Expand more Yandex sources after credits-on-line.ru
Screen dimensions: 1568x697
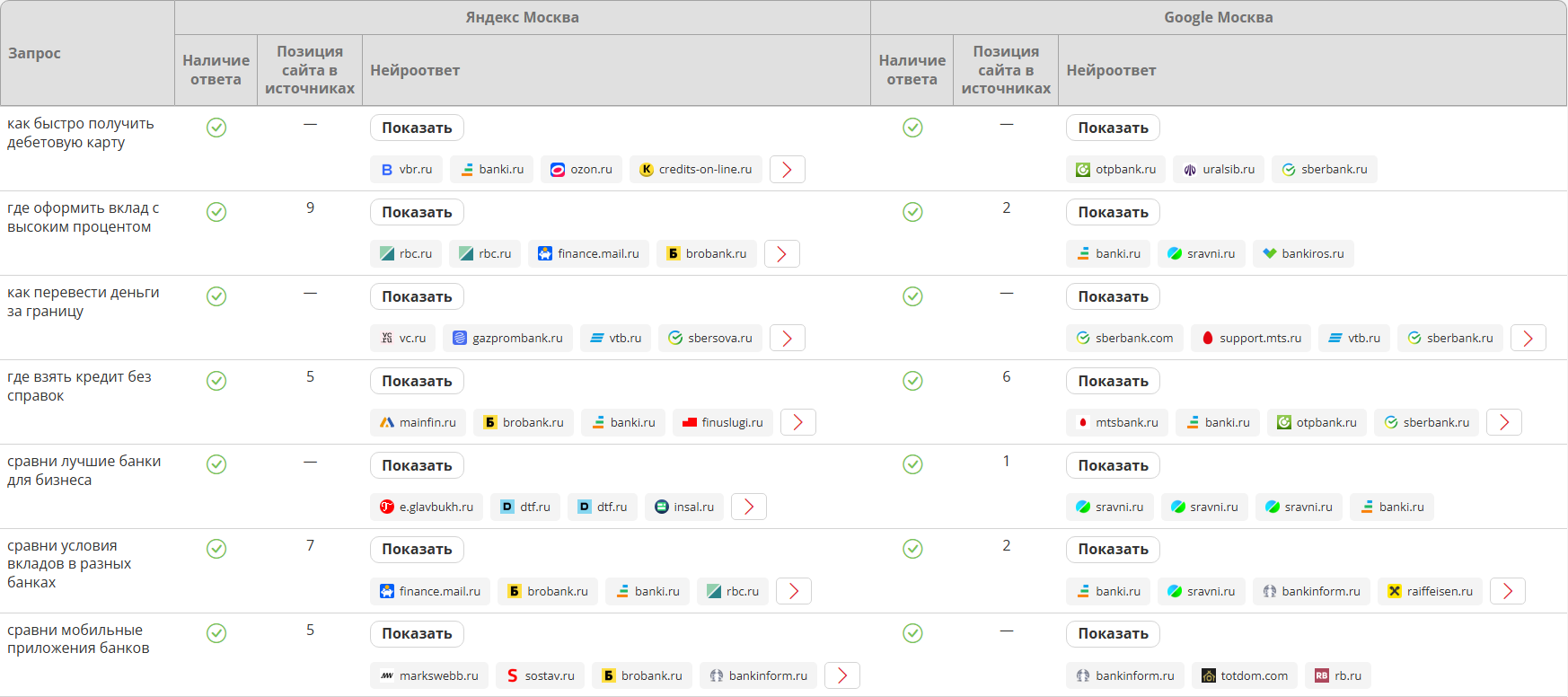[787, 170]
